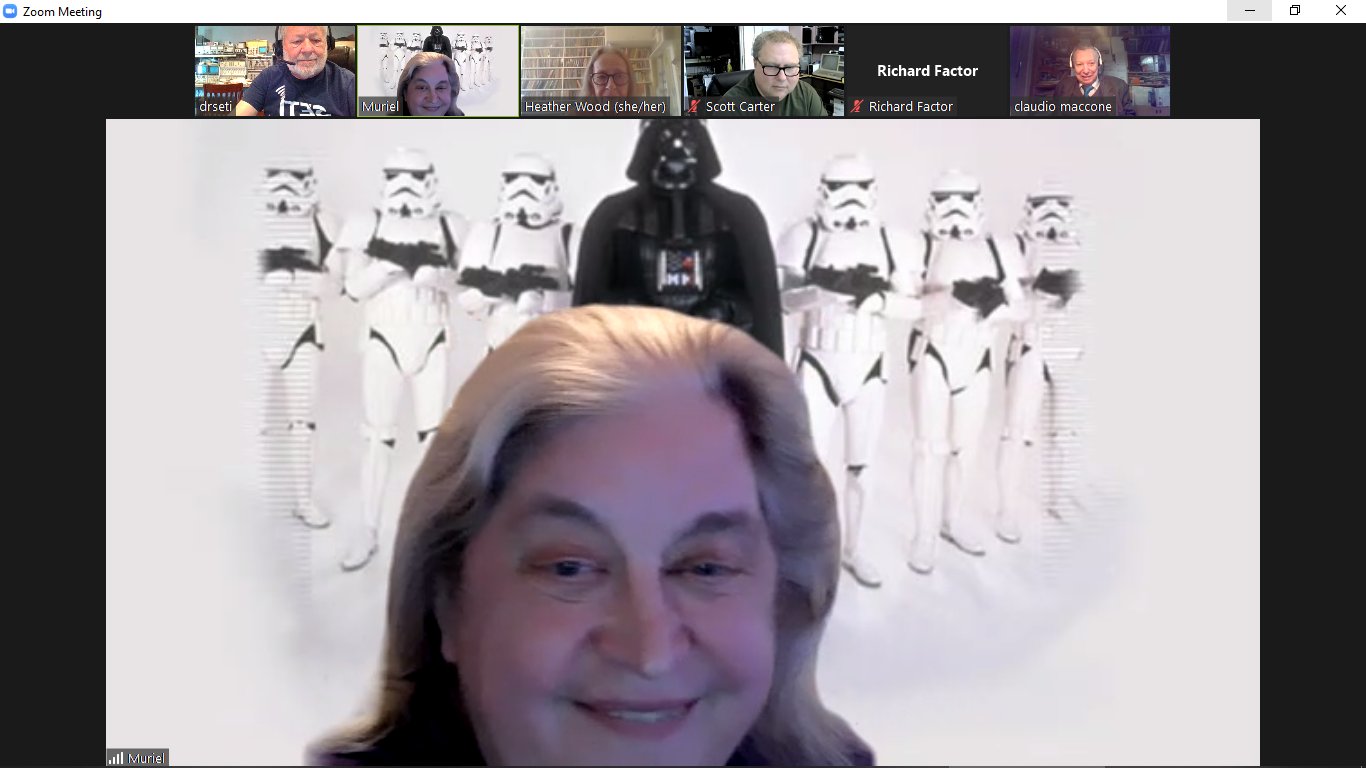Click the Zoom app icon in title bar
1366x768 pixels.
(x=11, y=11)
